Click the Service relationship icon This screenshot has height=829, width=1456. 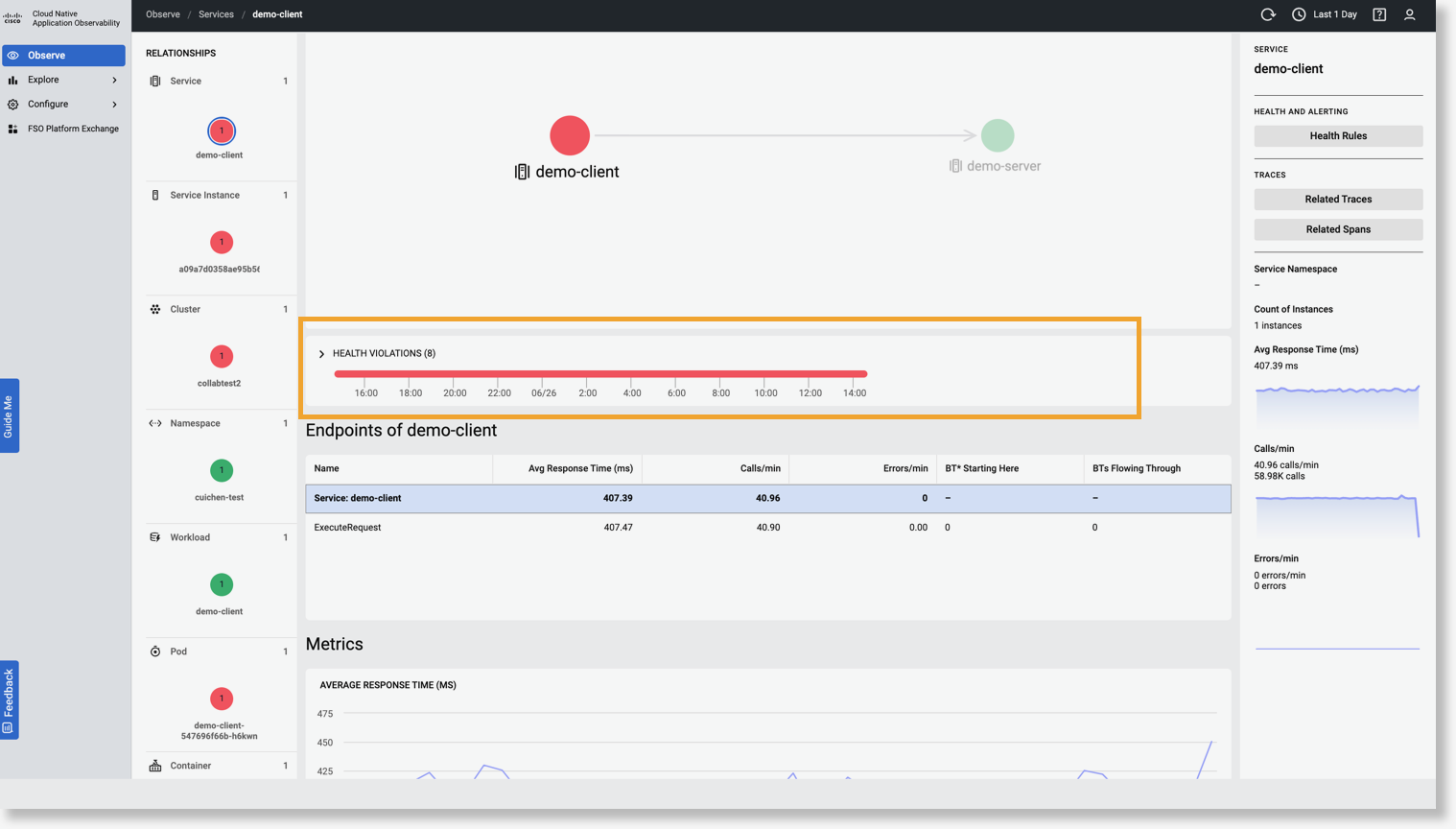[x=155, y=82]
